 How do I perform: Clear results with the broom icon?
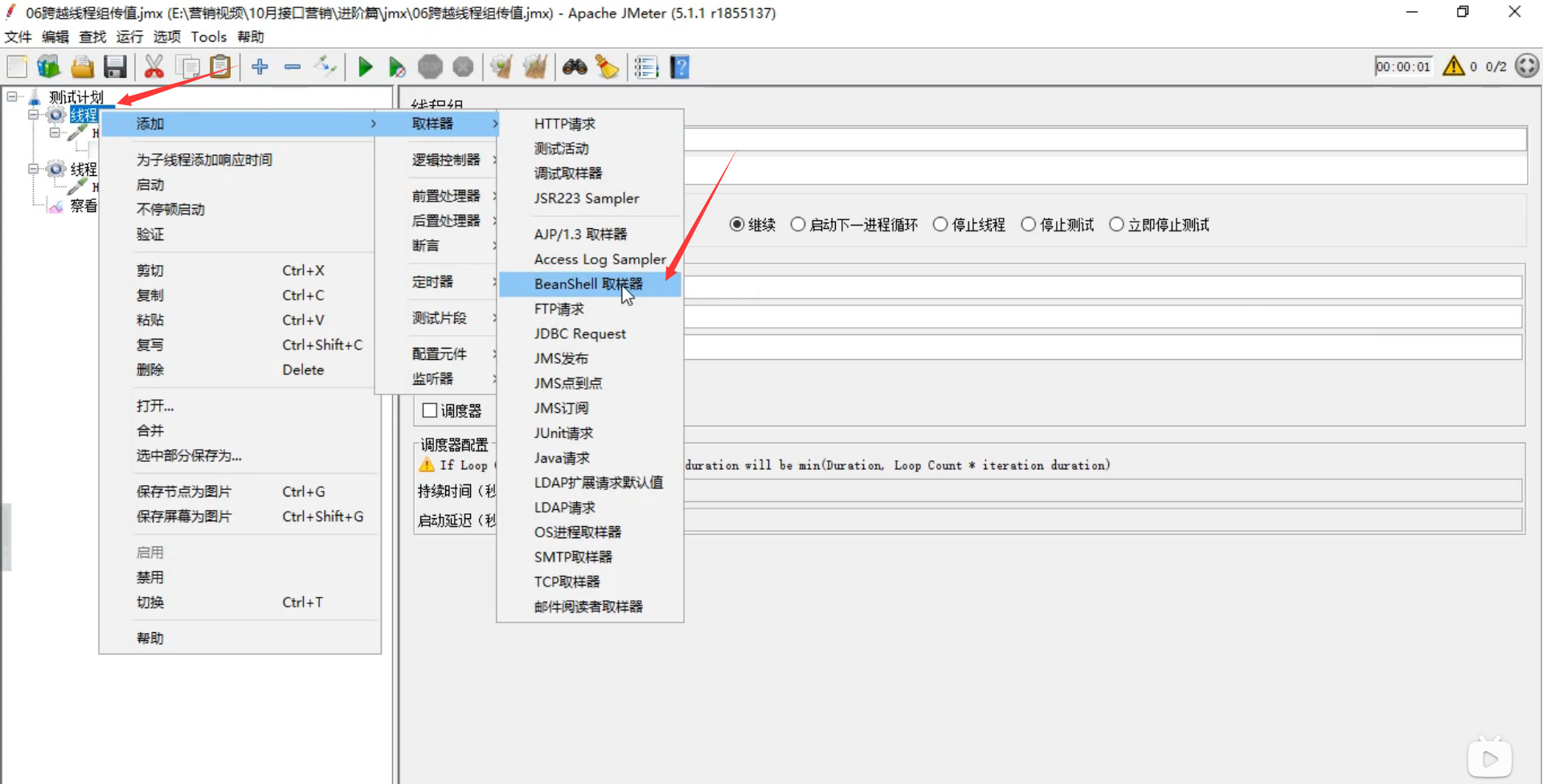[x=501, y=67]
